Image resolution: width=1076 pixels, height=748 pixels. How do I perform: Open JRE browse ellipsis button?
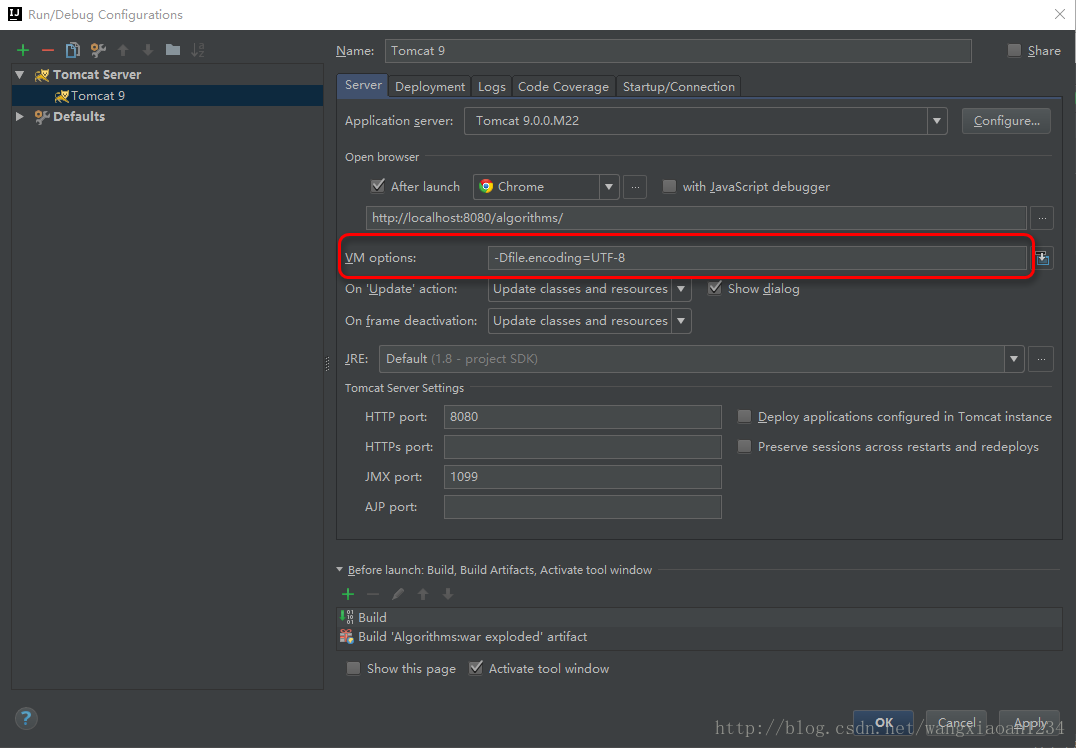(1041, 359)
